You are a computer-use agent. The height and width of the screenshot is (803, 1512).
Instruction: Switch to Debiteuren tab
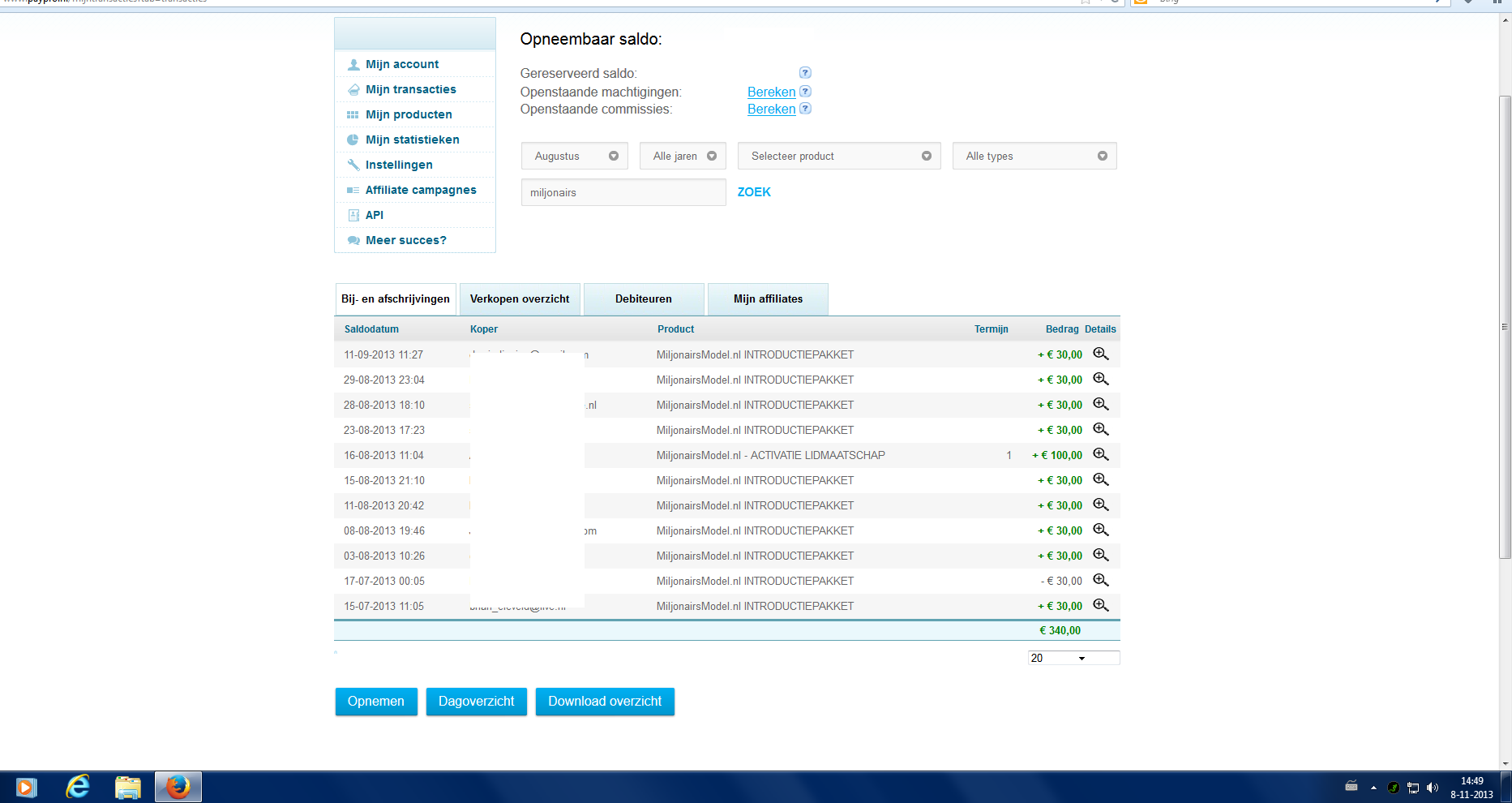coord(644,299)
